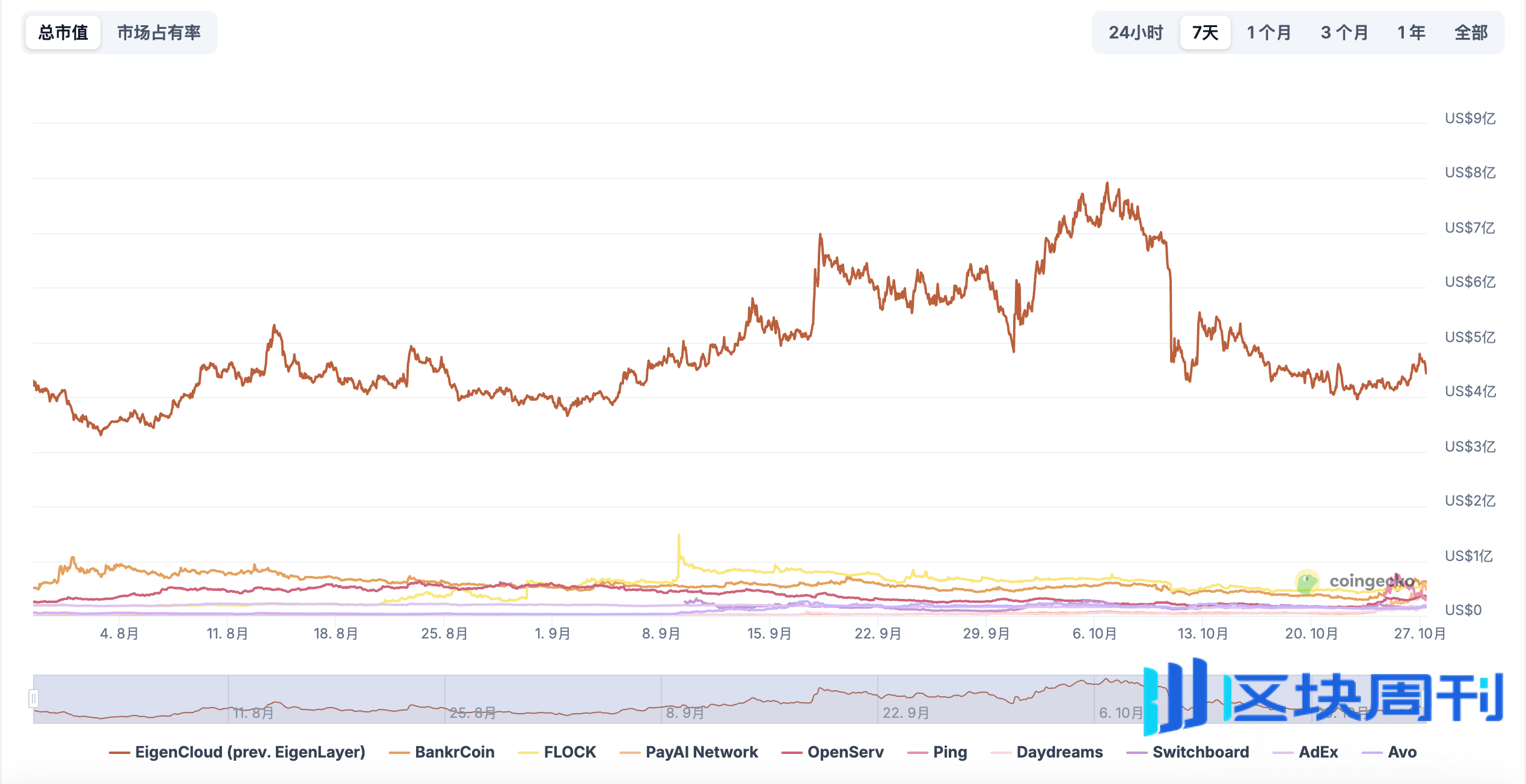Toggle Ping series in the legend
The image size is (1526, 784).
coord(949,752)
